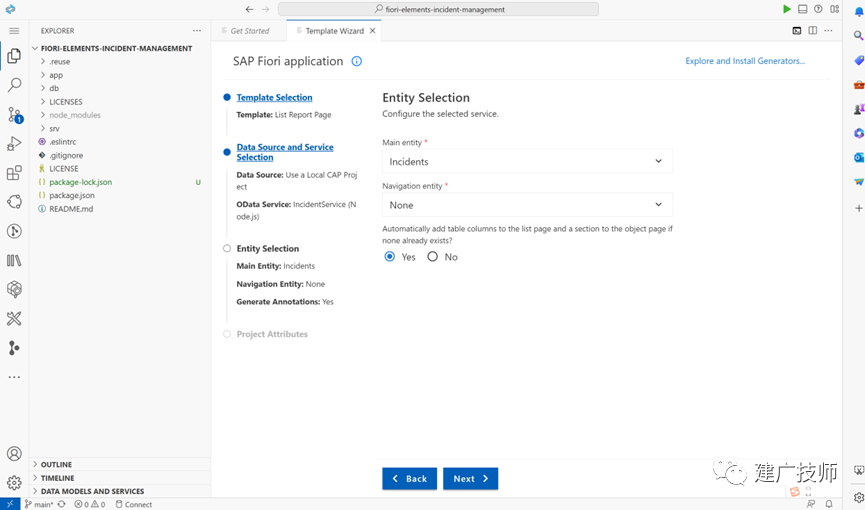Open the crossed tools icon view
The height and width of the screenshot is (510, 865).
14,318
